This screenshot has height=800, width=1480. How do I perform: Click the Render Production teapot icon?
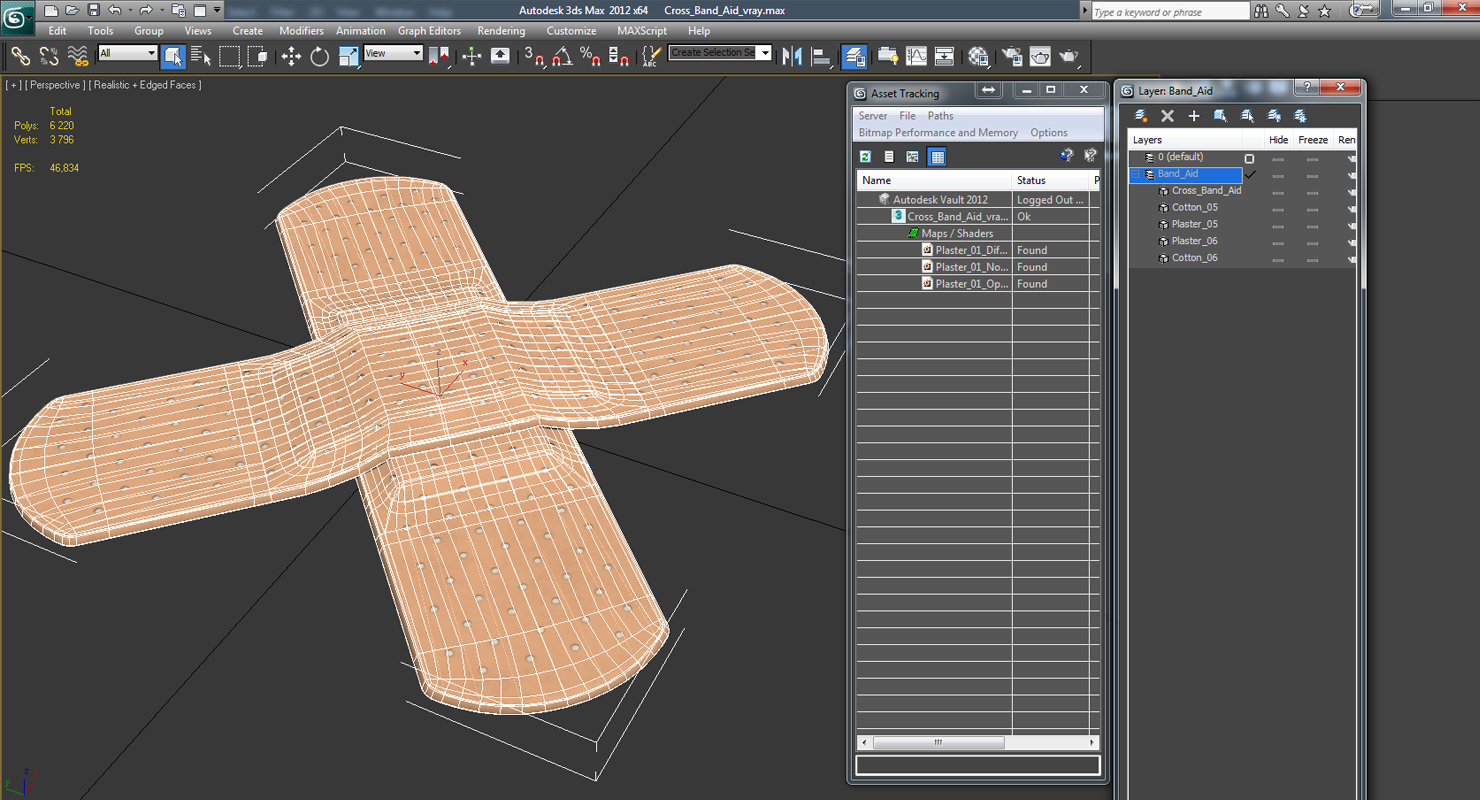(1069, 57)
